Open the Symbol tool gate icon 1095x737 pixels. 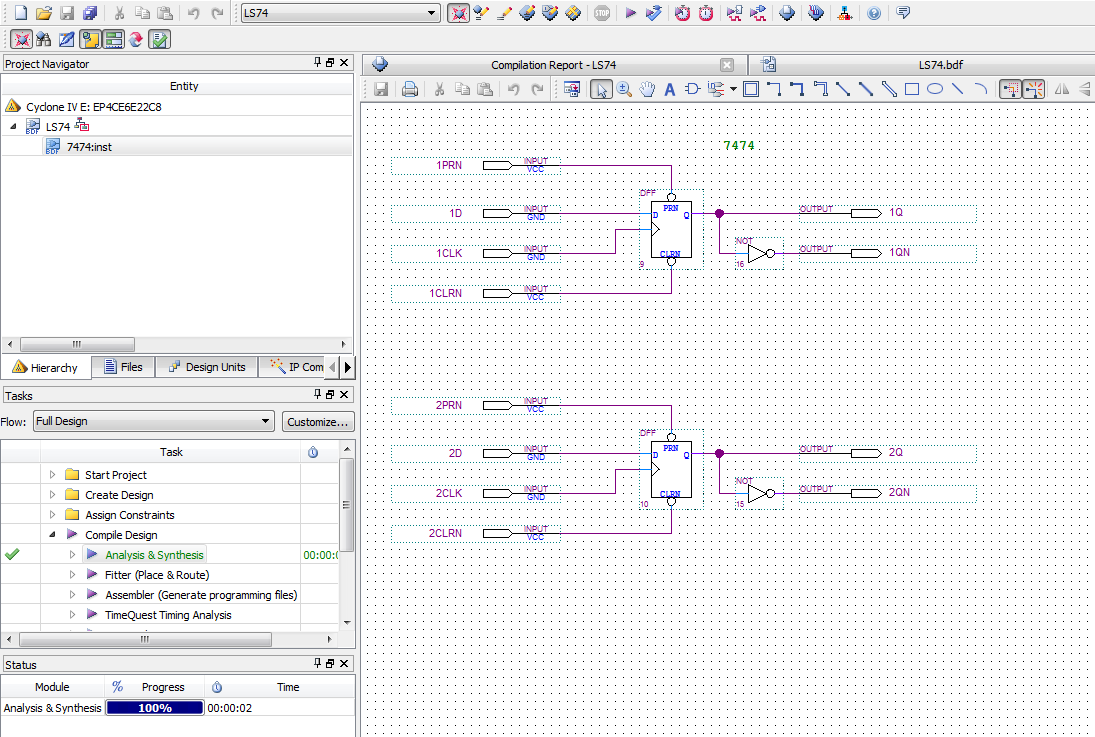[692, 89]
